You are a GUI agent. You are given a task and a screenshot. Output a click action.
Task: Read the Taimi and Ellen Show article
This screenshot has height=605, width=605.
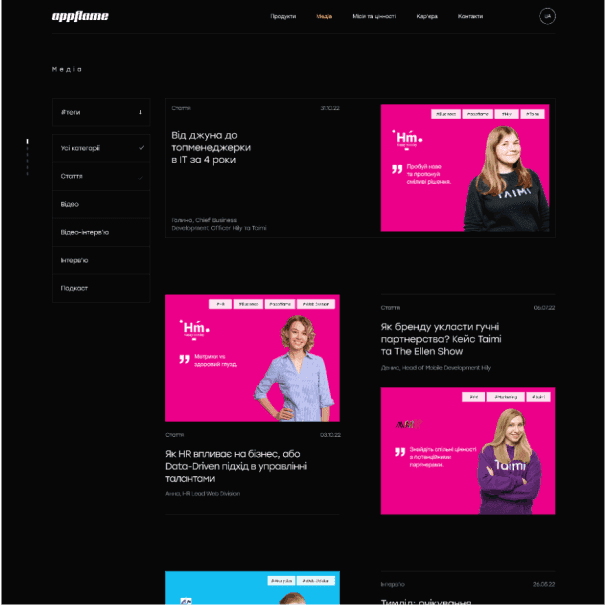(440, 339)
